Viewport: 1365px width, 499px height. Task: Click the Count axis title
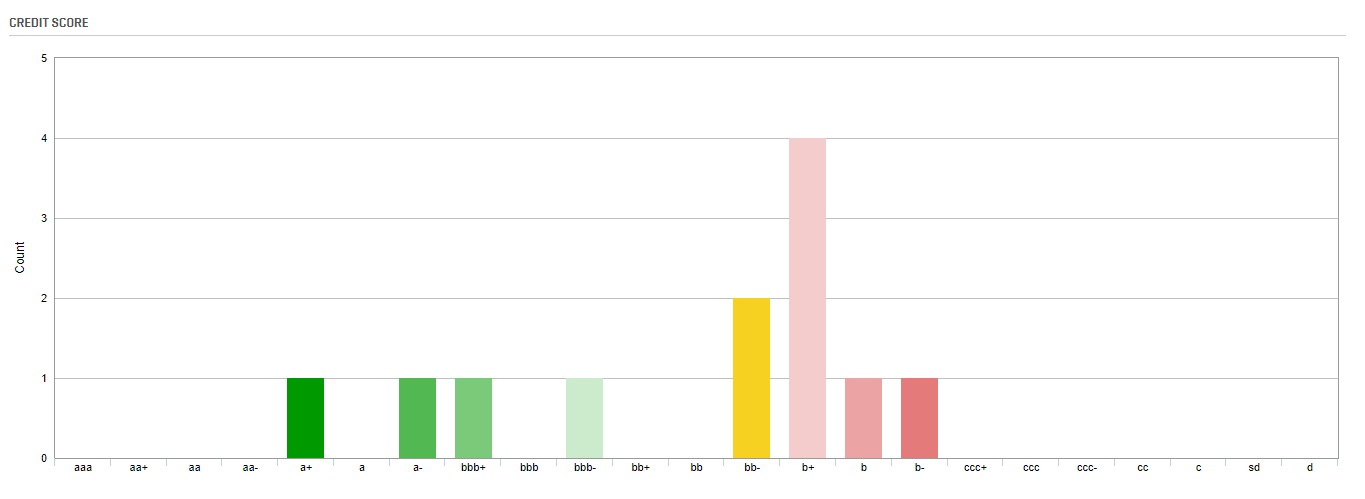[x=20, y=258]
